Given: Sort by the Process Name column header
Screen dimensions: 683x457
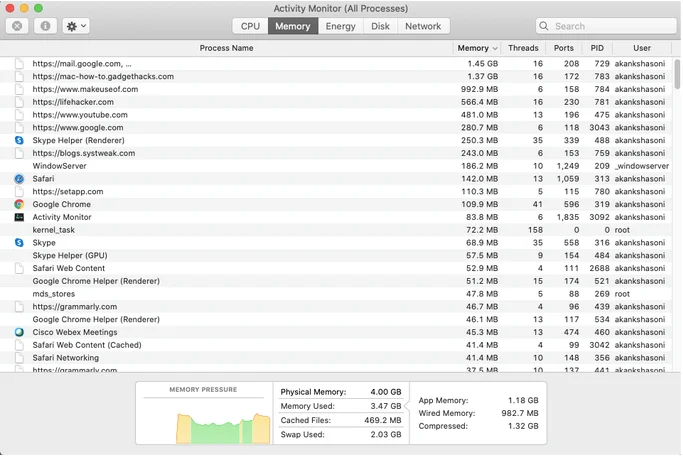Looking at the screenshot, I should [x=226, y=48].
